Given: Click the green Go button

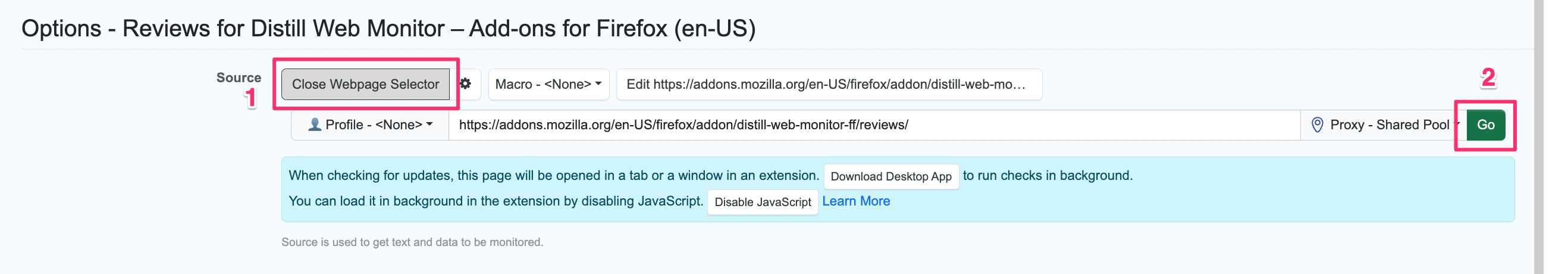Looking at the screenshot, I should (1485, 125).
